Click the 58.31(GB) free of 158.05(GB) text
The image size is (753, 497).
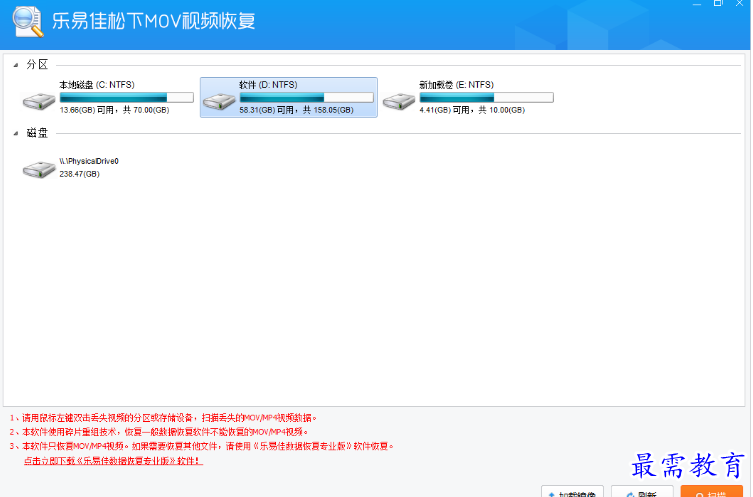point(296,110)
